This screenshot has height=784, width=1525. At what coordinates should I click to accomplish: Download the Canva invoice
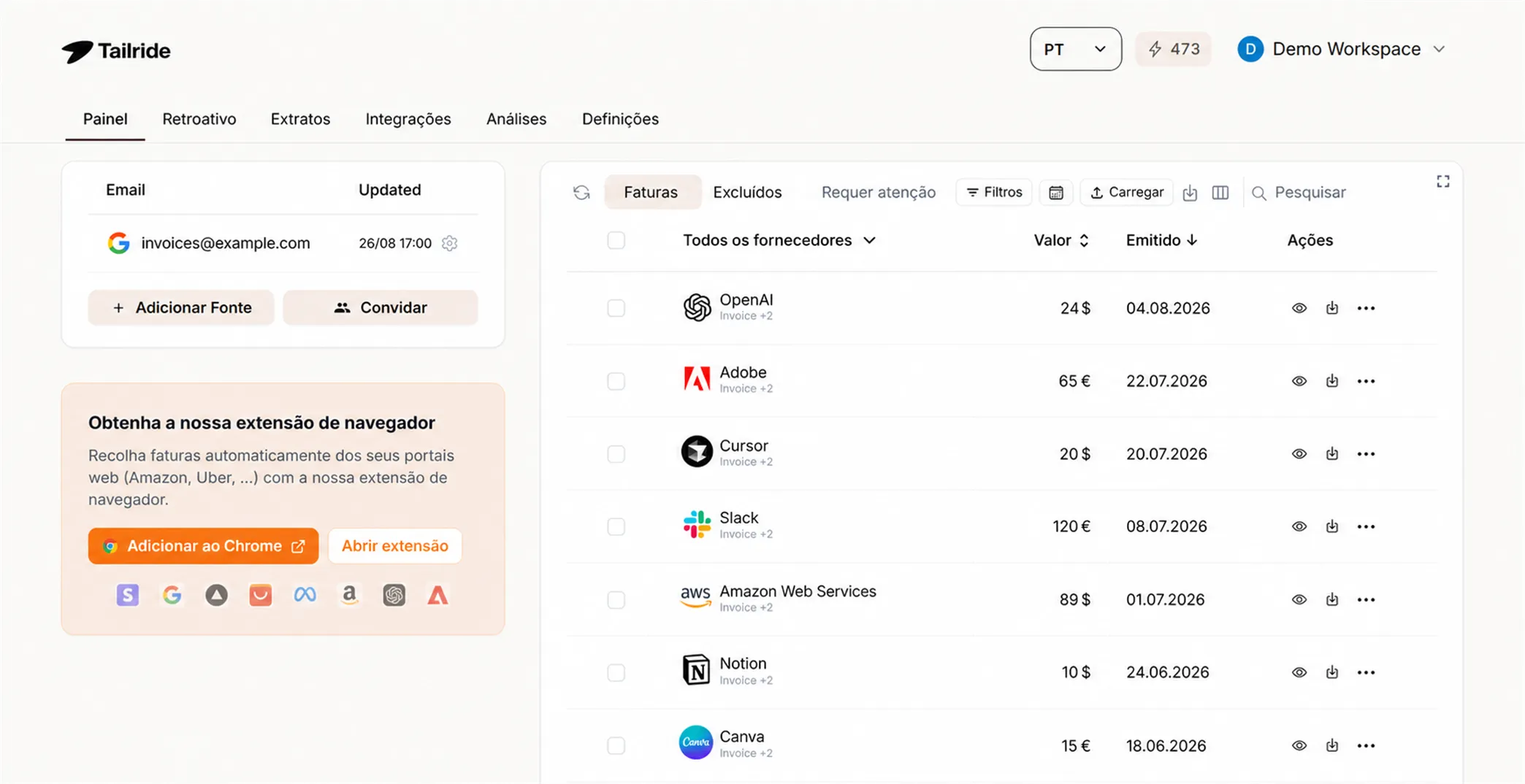point(1332,745)
